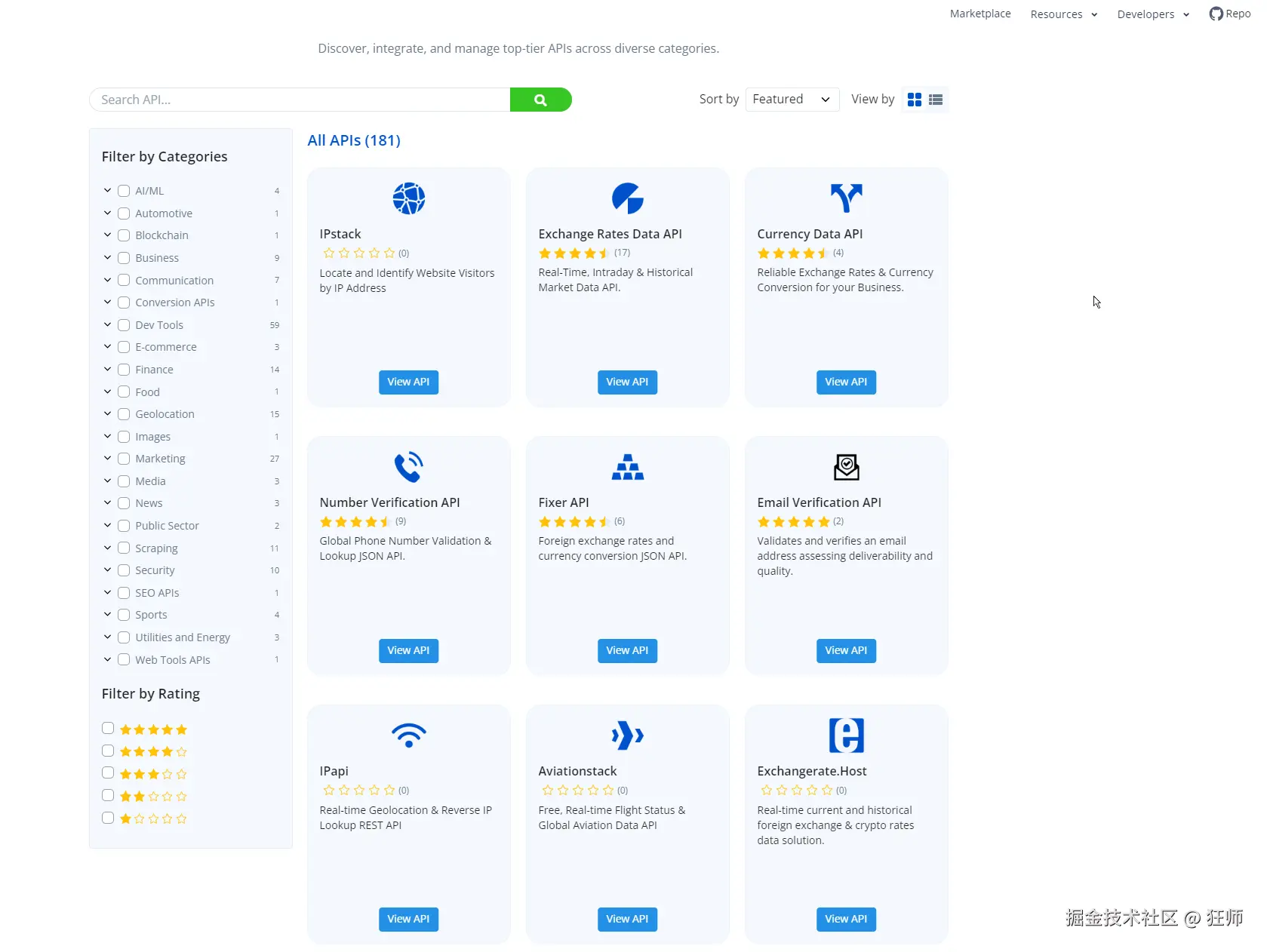This screenshot has height=952, width=1267.
Task: Click the Email Verification API star rating
Action: 794,522
